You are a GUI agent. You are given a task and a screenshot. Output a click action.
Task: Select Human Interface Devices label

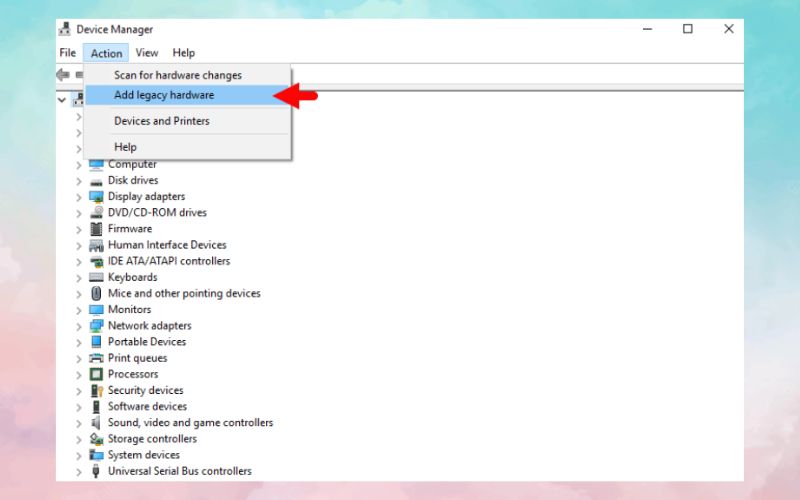(167, 245)
